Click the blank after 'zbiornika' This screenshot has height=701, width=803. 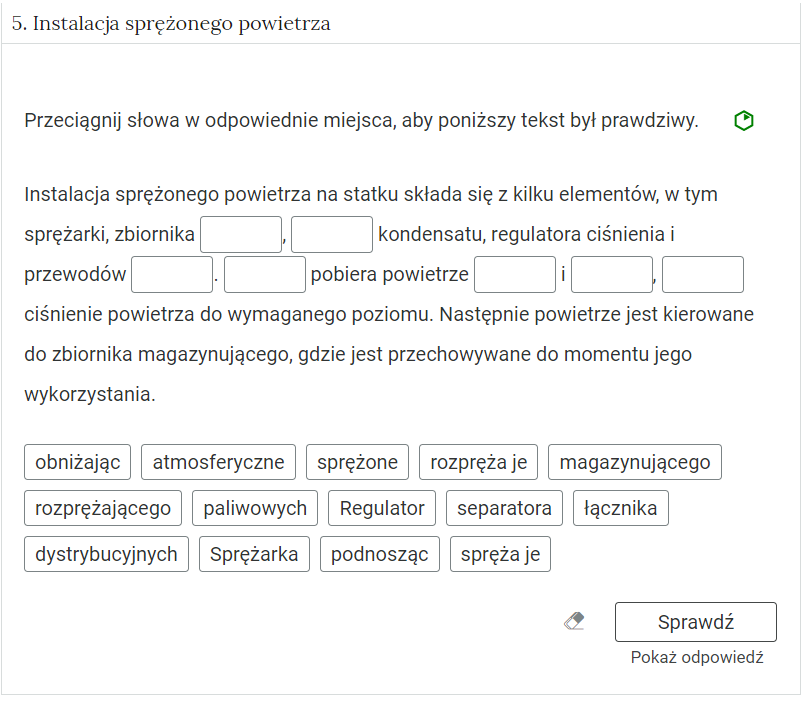coord(240,234)
